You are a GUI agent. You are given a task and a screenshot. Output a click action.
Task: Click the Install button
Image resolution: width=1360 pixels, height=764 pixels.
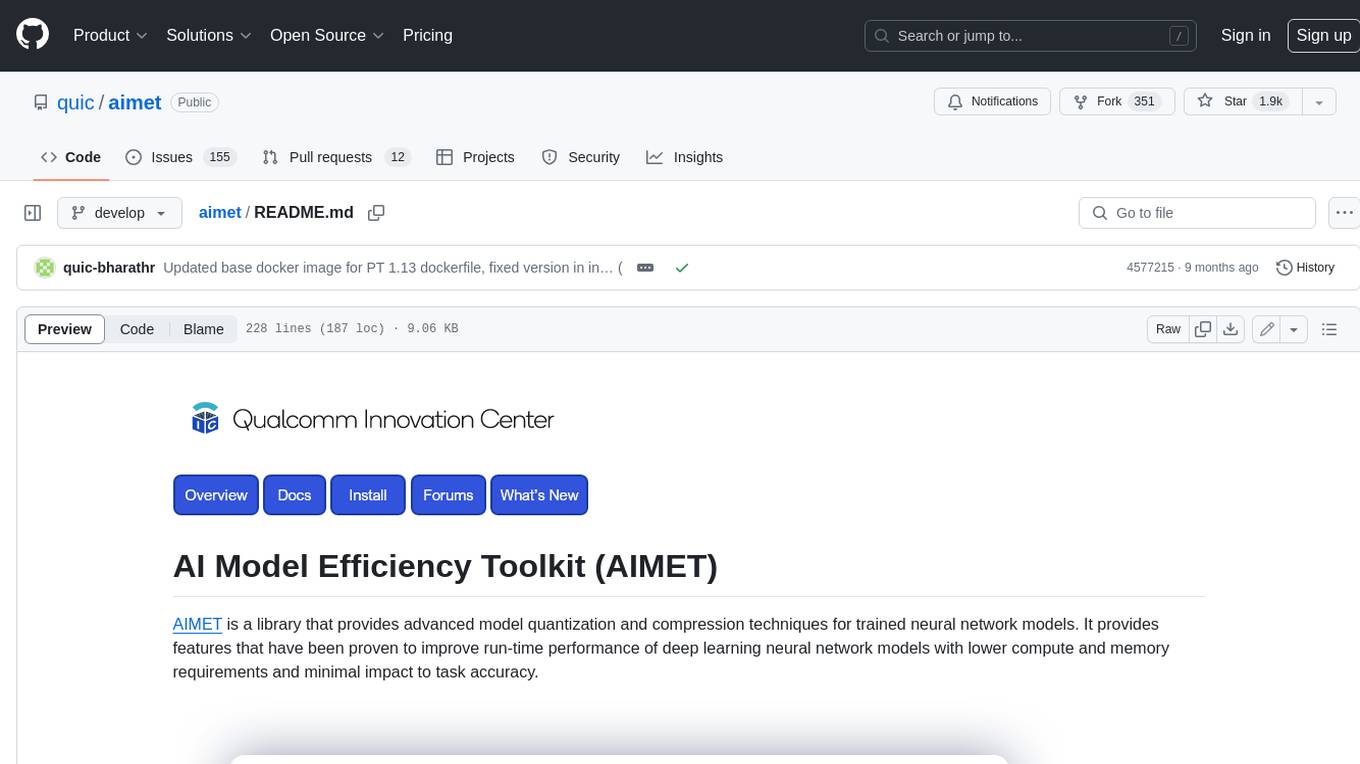[368, 495]
